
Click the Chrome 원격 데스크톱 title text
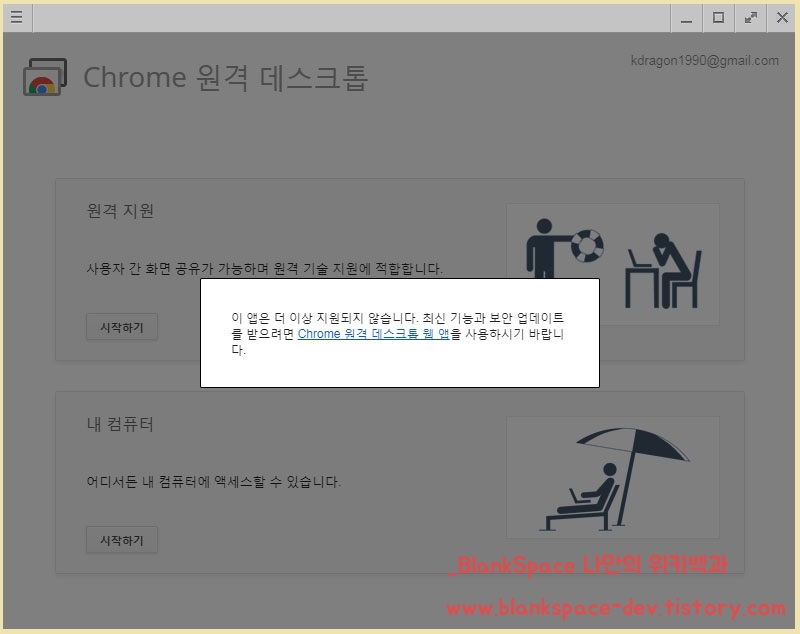(226, 78)
